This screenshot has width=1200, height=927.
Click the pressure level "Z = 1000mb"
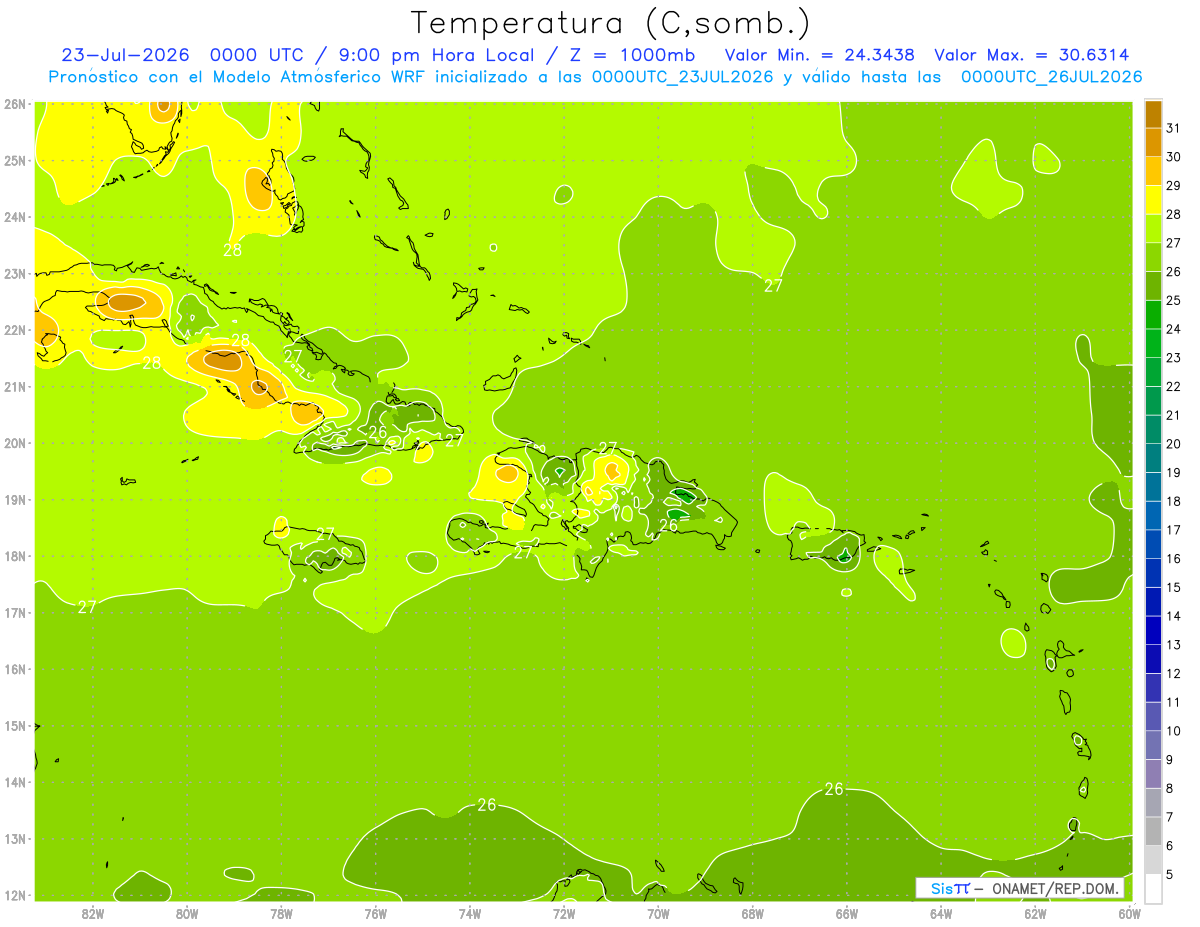coord(632,55)
